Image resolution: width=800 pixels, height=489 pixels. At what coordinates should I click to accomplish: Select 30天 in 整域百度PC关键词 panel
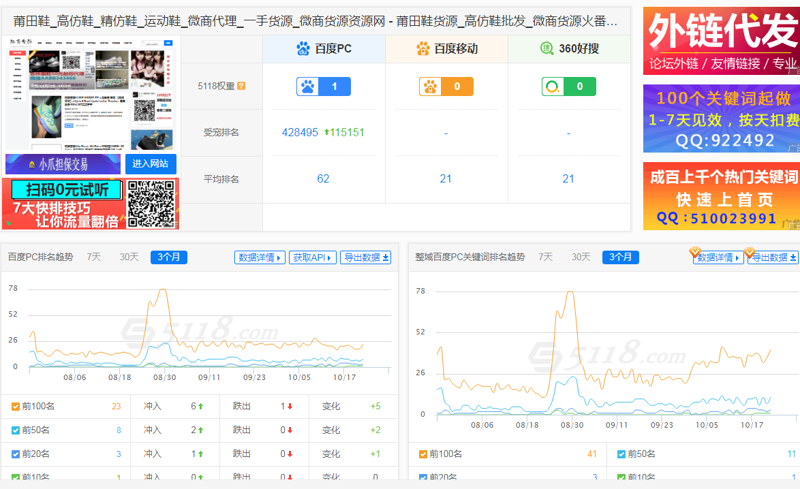tap(581, 257)
